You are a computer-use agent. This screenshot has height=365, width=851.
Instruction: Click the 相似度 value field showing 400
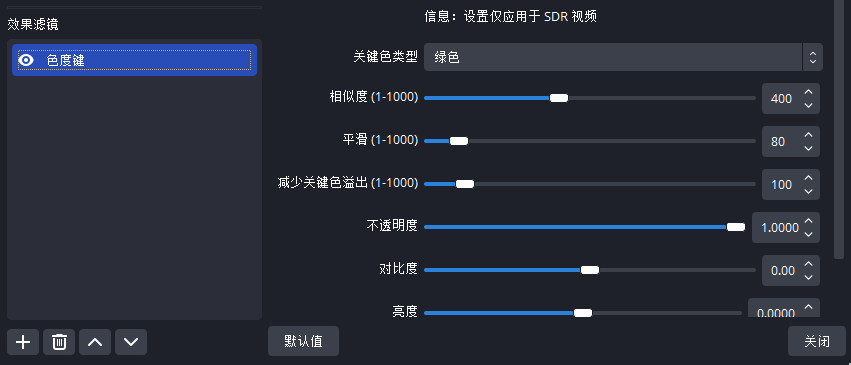(782, 99)
